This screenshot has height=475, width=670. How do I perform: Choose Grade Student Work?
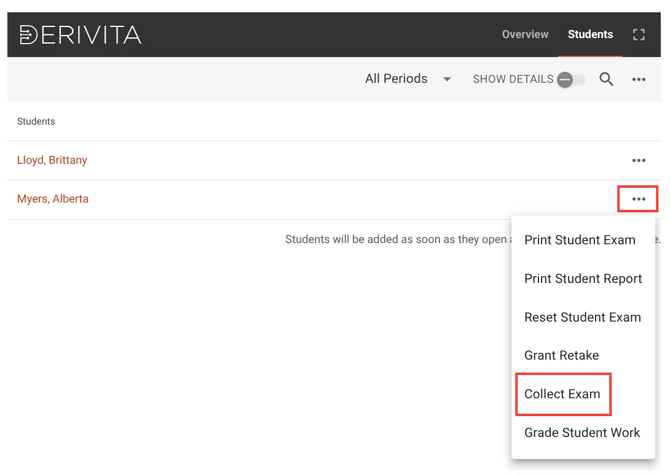click(582, 432)
